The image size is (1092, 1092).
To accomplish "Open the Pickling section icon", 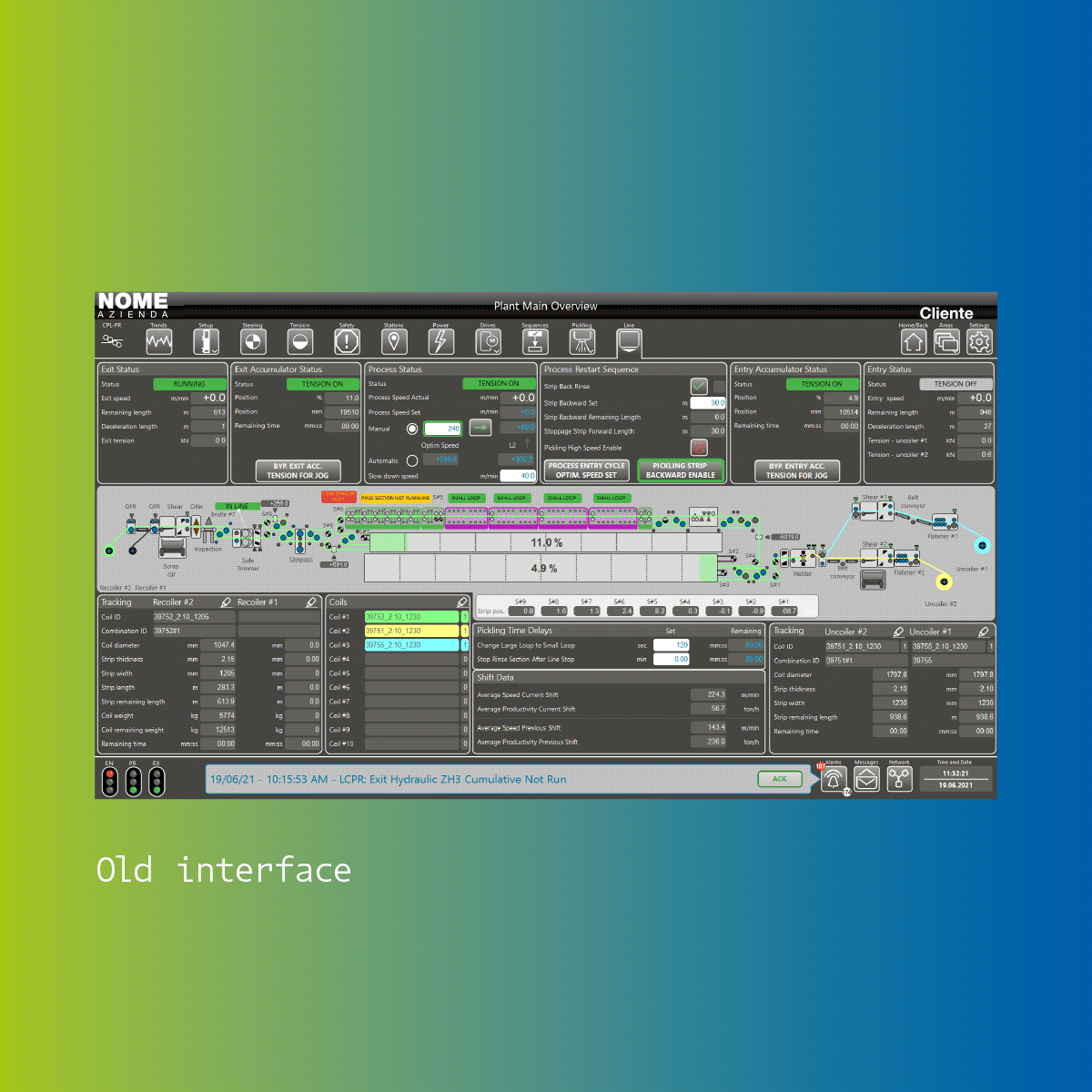I will point(582,341).
